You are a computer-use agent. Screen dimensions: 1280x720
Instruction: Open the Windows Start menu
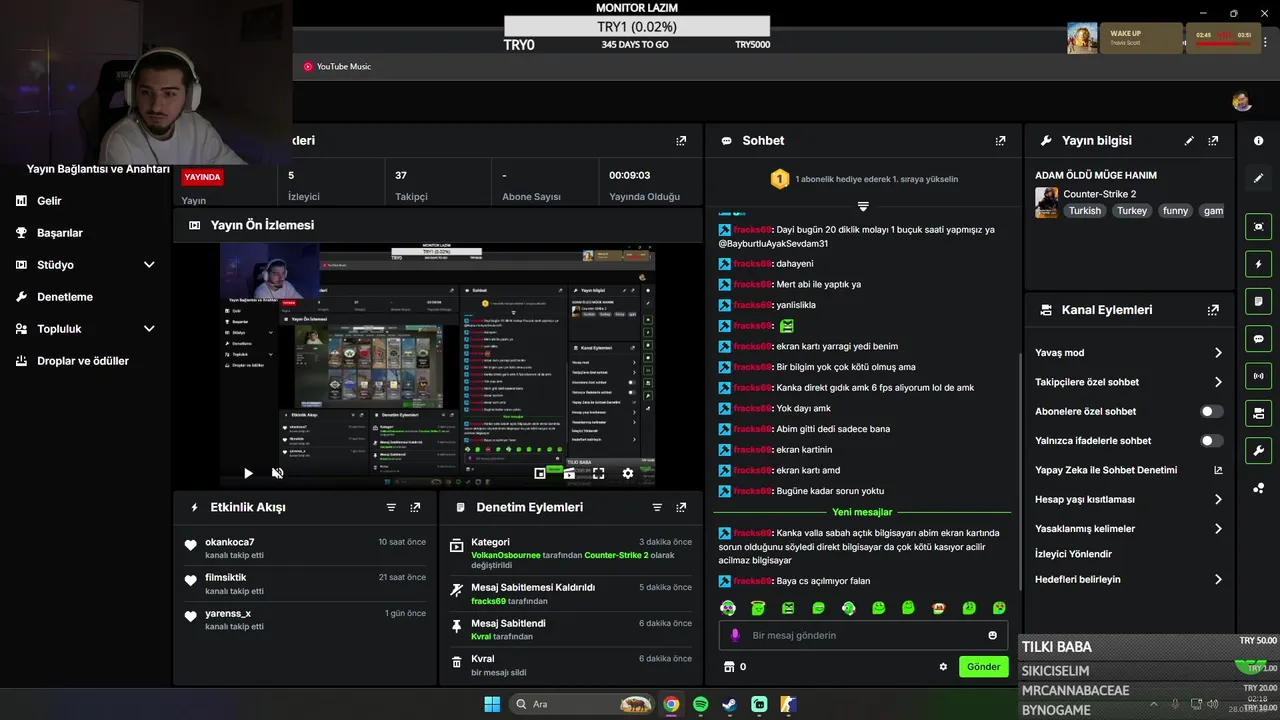point(492,704)
